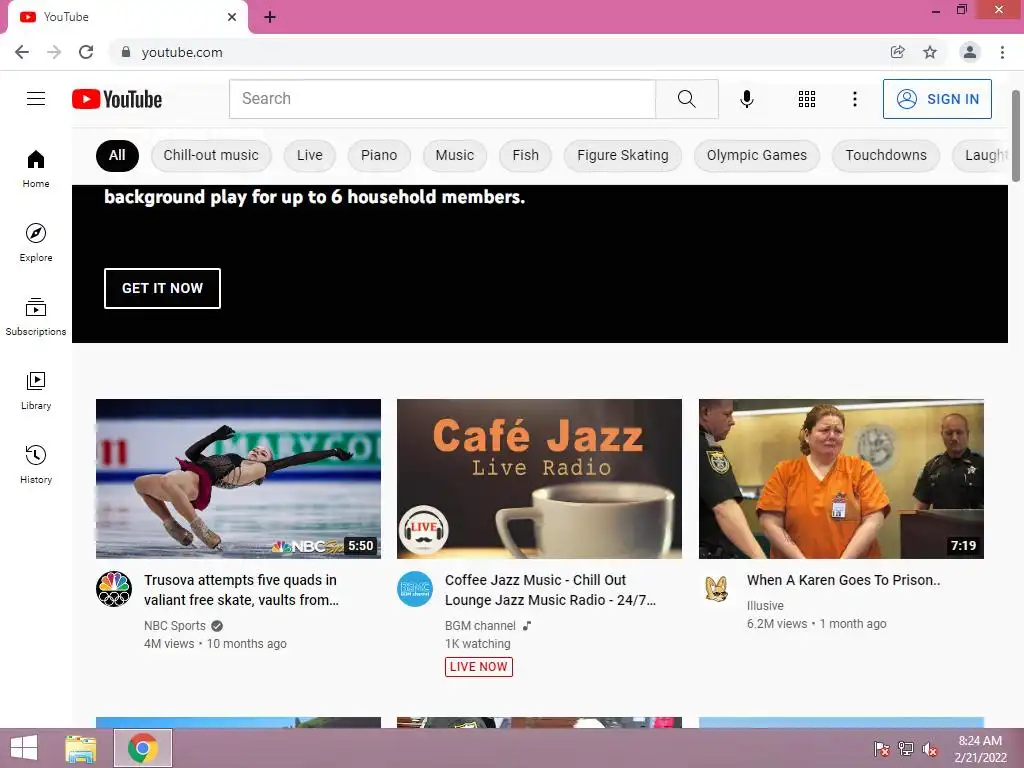Click the page vertical scrollbar
Screen dimensions: 1024x768
(1016, 136)
